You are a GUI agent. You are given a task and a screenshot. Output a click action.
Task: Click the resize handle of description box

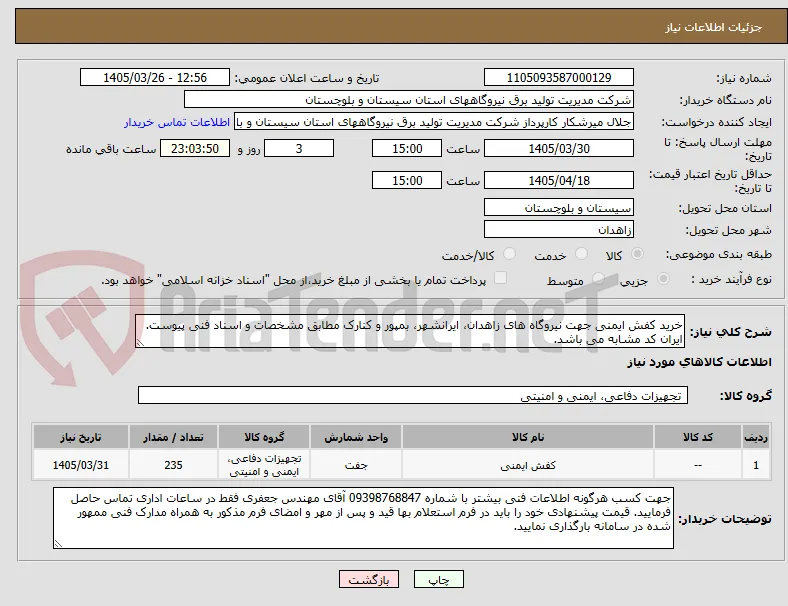coord(140,343)
